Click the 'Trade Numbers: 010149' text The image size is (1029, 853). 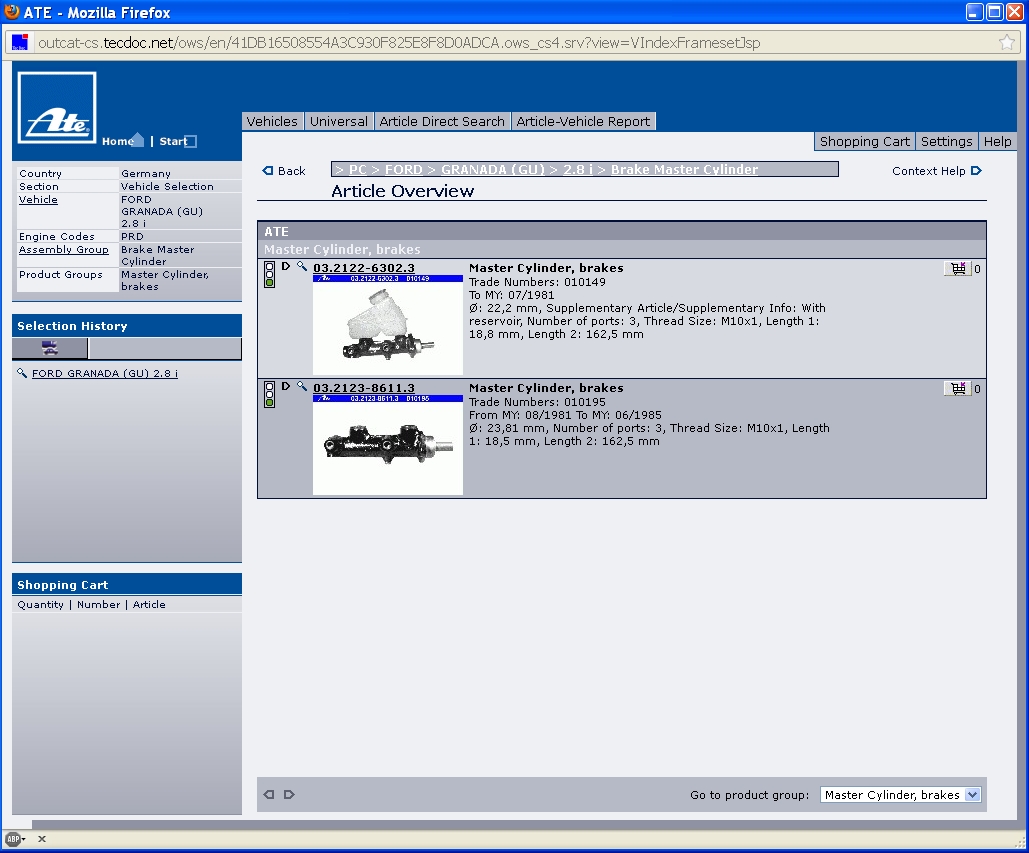point(537,282)
